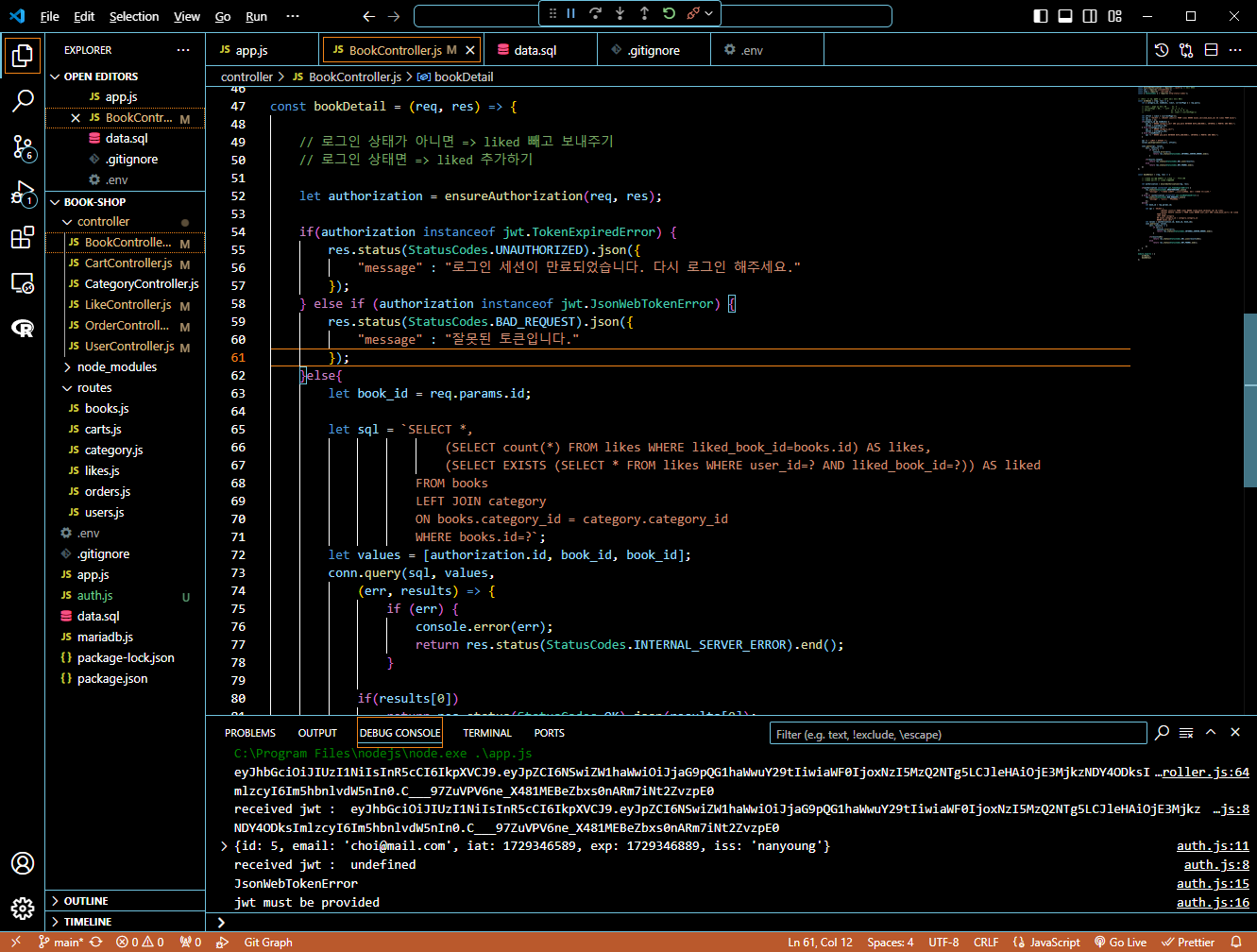The width and height of the screenshot is (1257, 952).
Task: Open the Extensions view icon
Action: 22,238
